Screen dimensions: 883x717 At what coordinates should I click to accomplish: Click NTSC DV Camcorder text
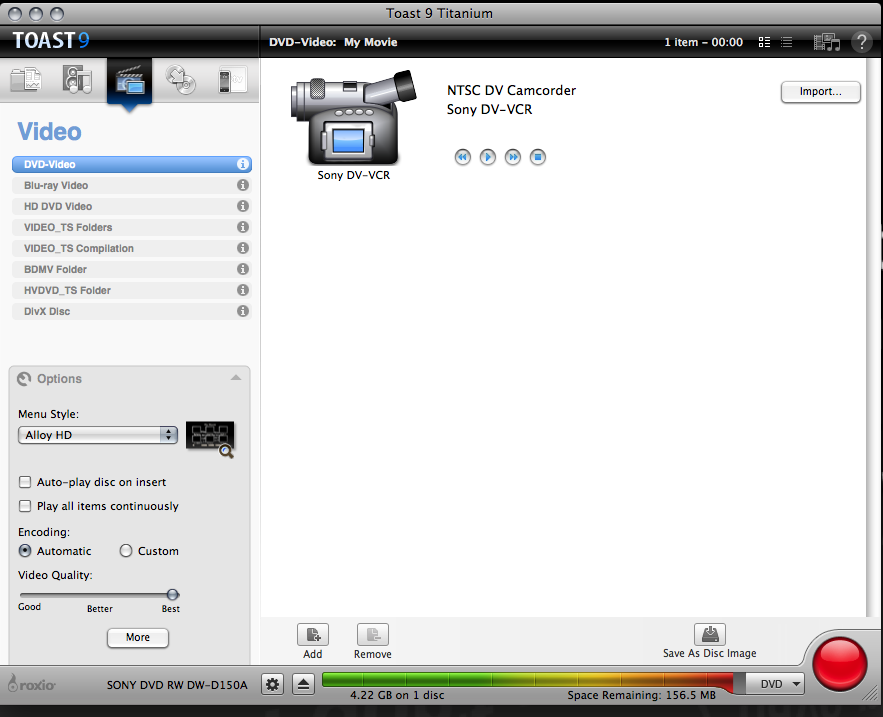(x=511, y=91)
